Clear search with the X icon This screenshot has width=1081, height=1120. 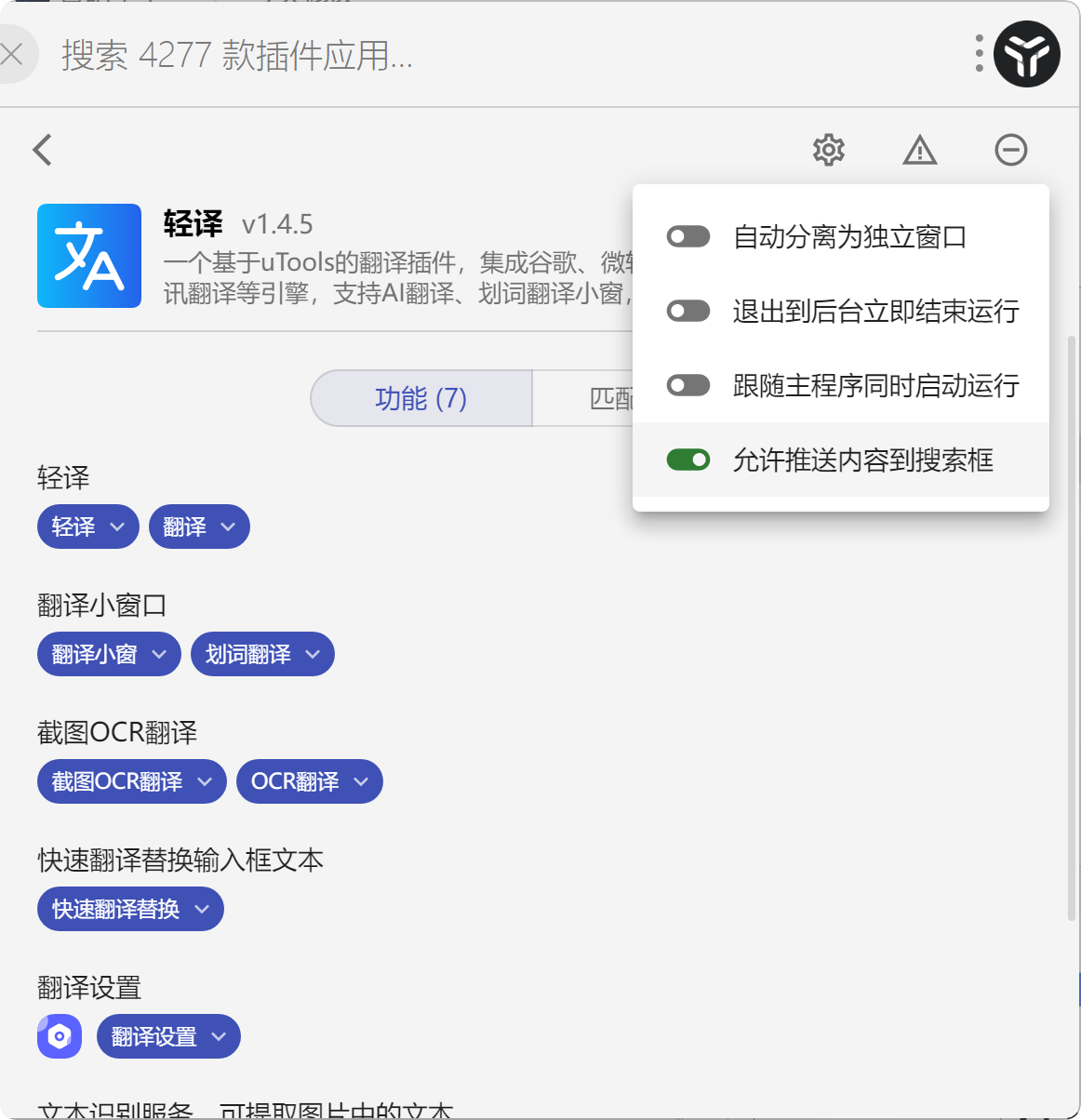[x=12, y=54]
